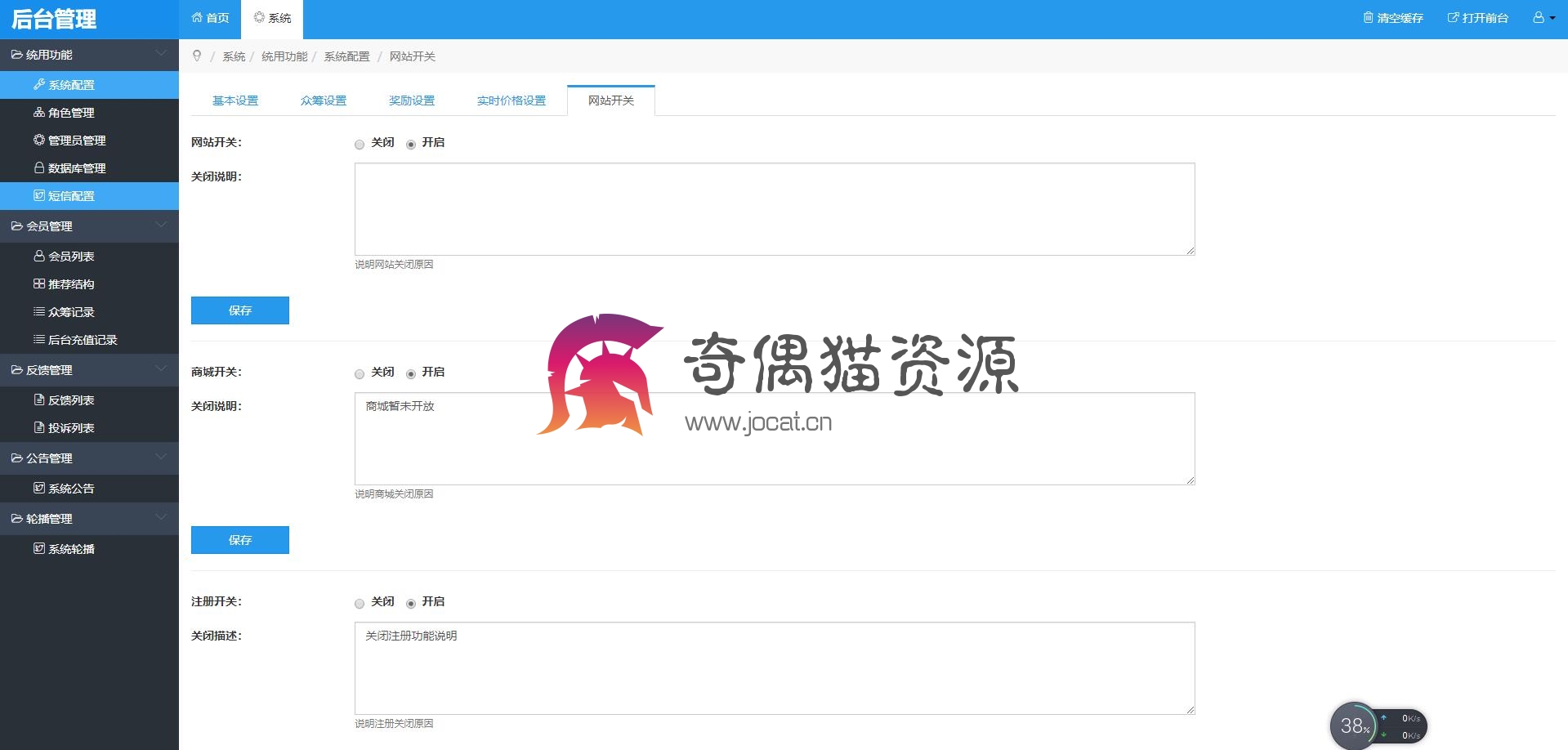Click the 清空缓存 link
The image size is (1568, 750).
[x=1393, y=17]
